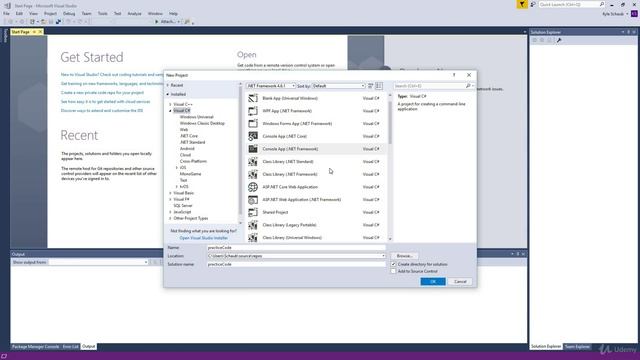The height and width of the screenshot is (360, 640).
Task: Open the Sort by Default dropdown
Action: click(338, 86)
